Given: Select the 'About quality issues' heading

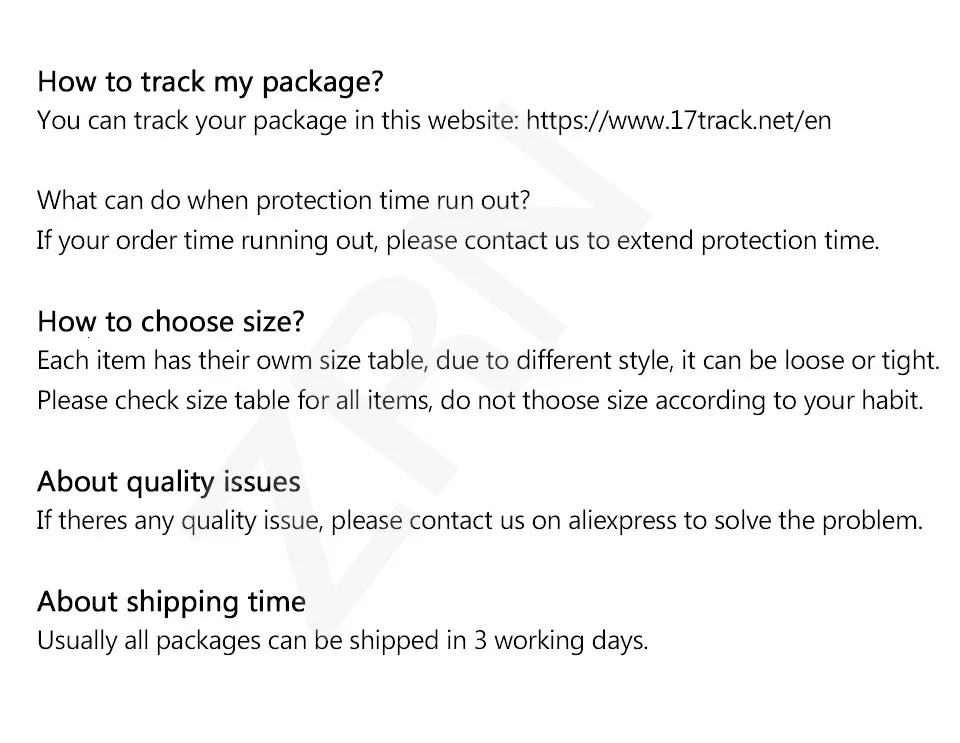Looking at the screenshot, I should [x=168, y=482].
